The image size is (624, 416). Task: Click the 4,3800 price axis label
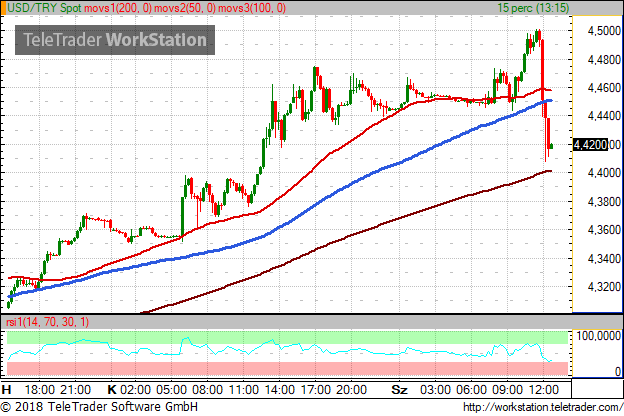tap(604, 202)
